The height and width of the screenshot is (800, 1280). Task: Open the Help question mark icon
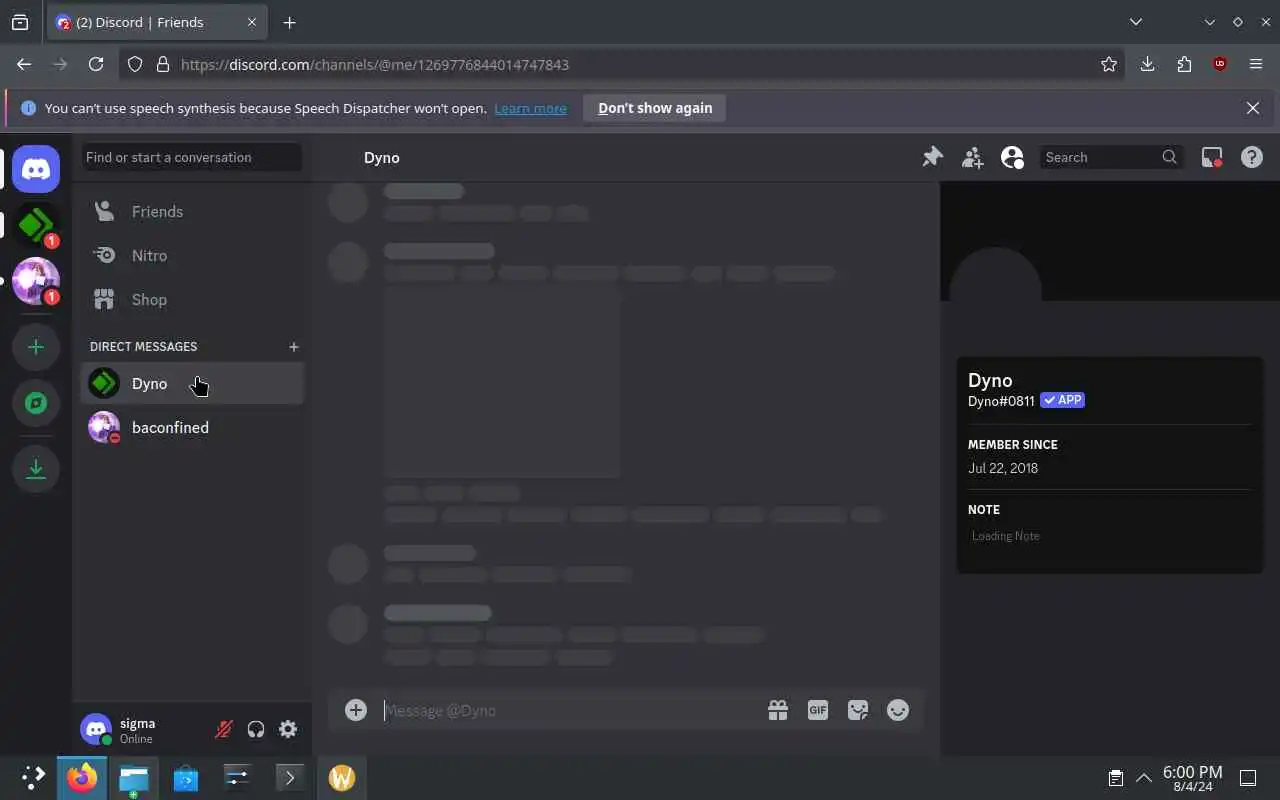1252,157
